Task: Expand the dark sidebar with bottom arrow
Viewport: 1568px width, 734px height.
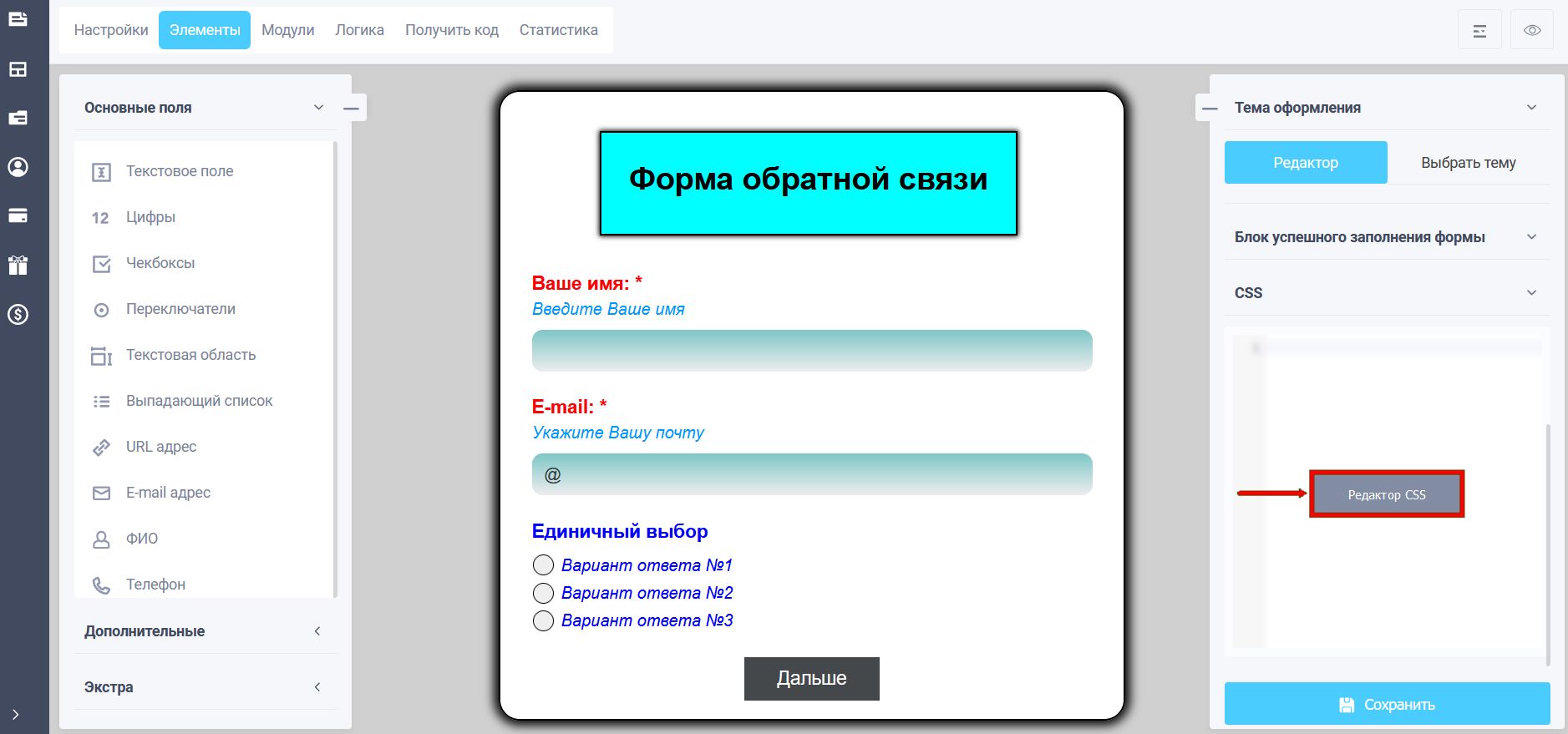Action: tap(15, 715)
